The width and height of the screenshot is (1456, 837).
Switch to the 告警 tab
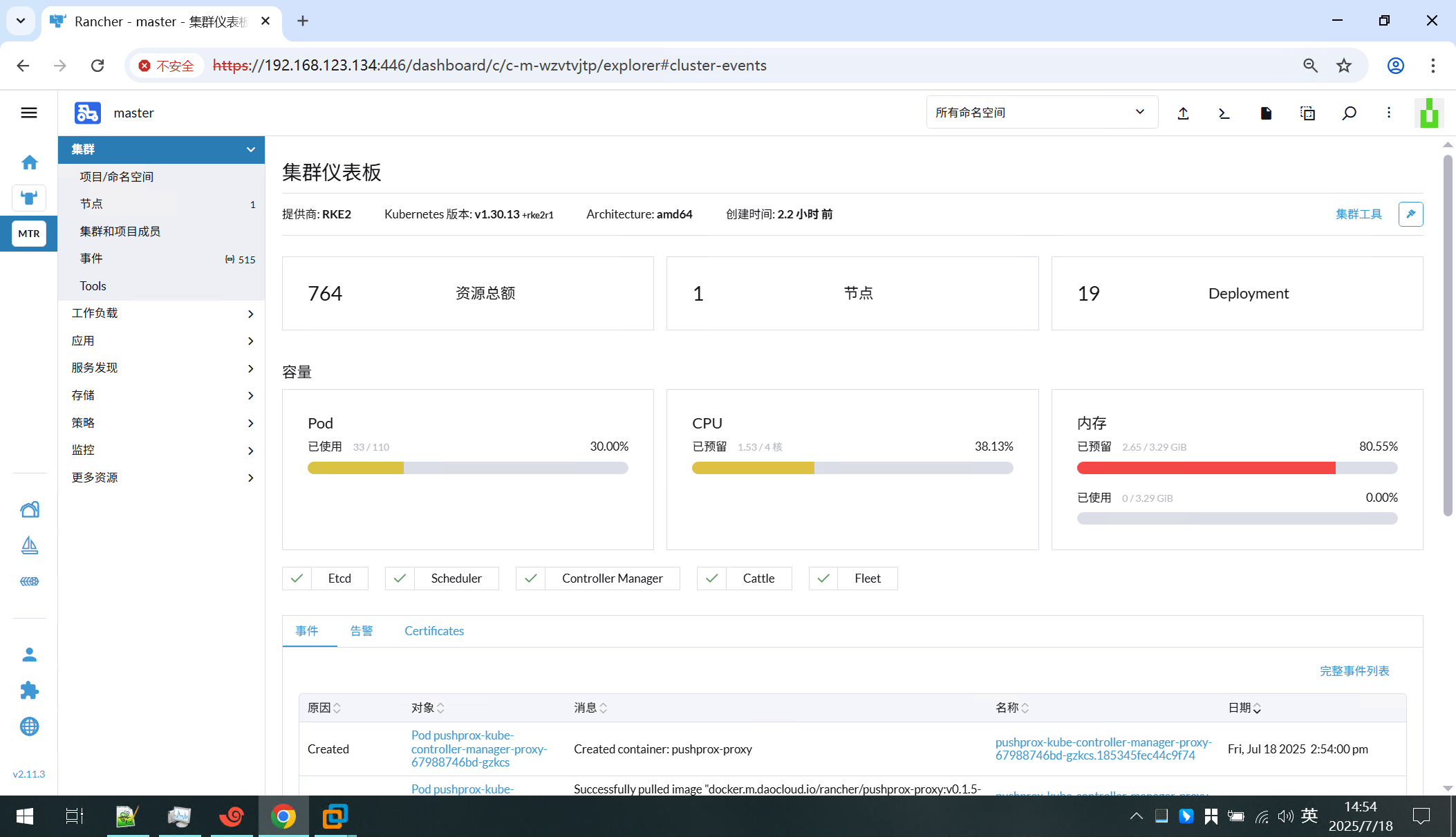point(361,631)
